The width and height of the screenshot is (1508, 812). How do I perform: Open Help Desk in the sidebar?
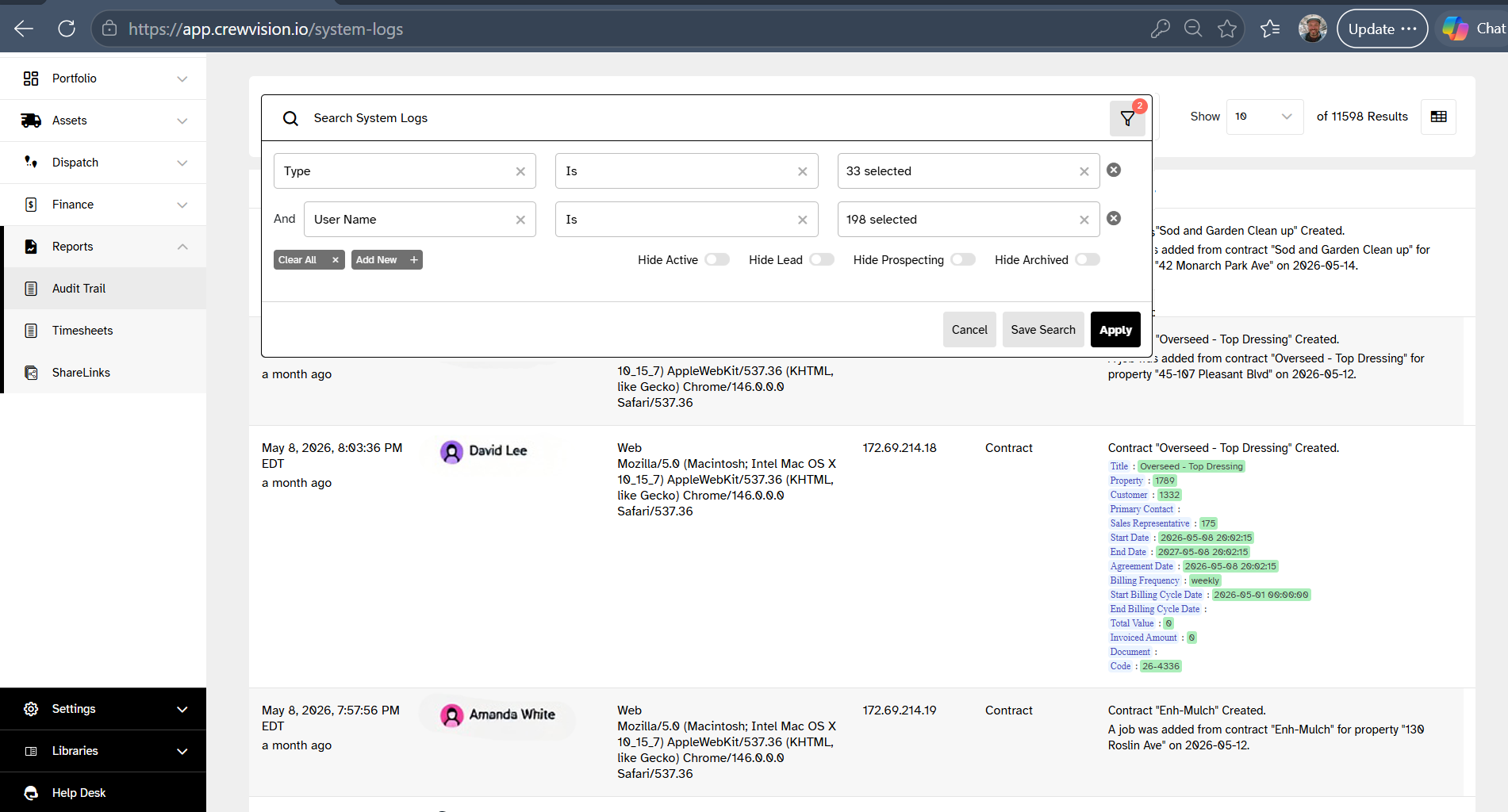click(x=103, y=793)
